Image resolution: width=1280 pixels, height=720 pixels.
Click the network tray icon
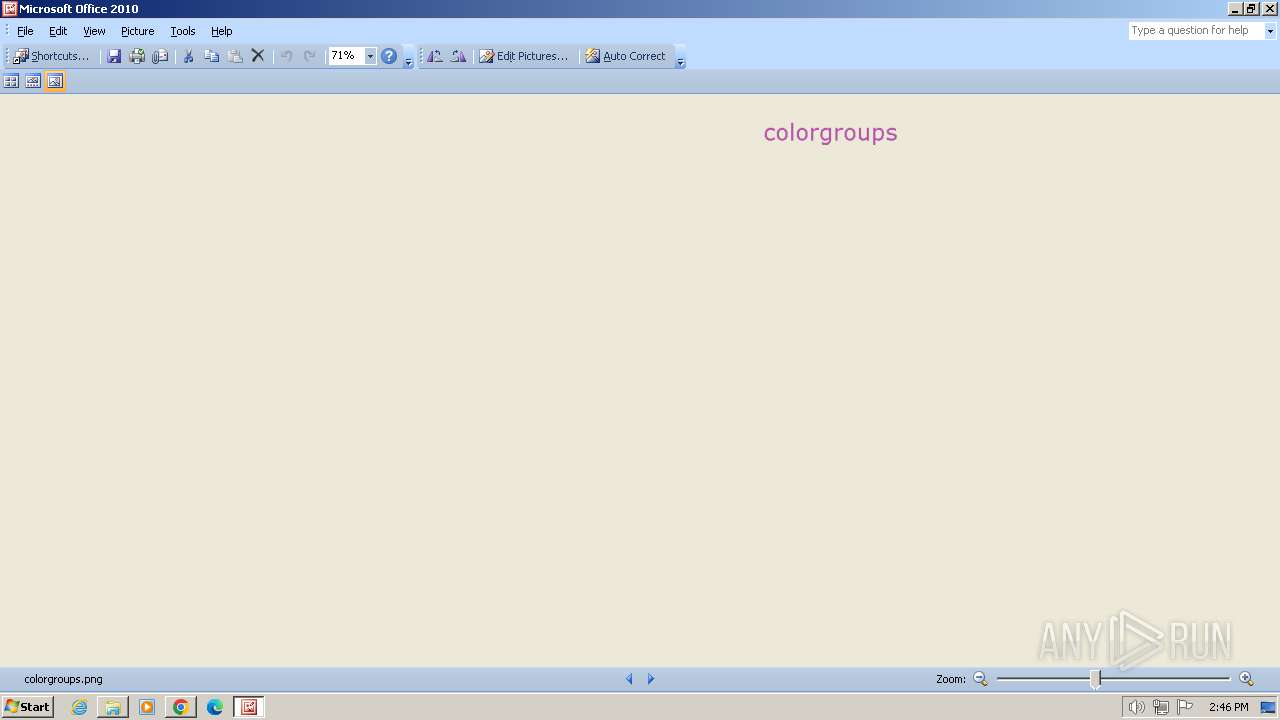coord(1160,707)
